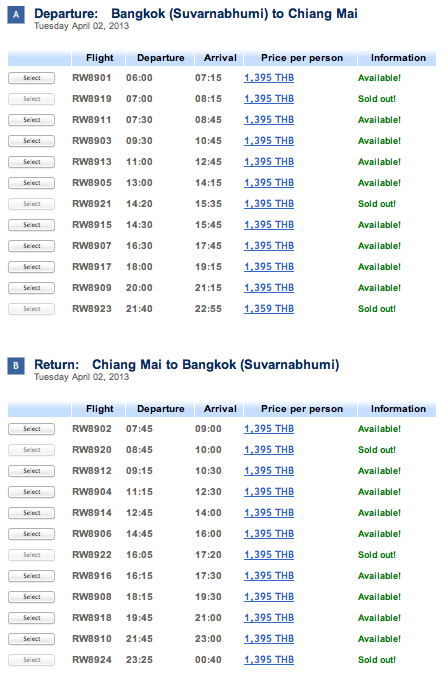
Task: Select flight RW8915 departing at 14:30
Action: coord(32,225)
